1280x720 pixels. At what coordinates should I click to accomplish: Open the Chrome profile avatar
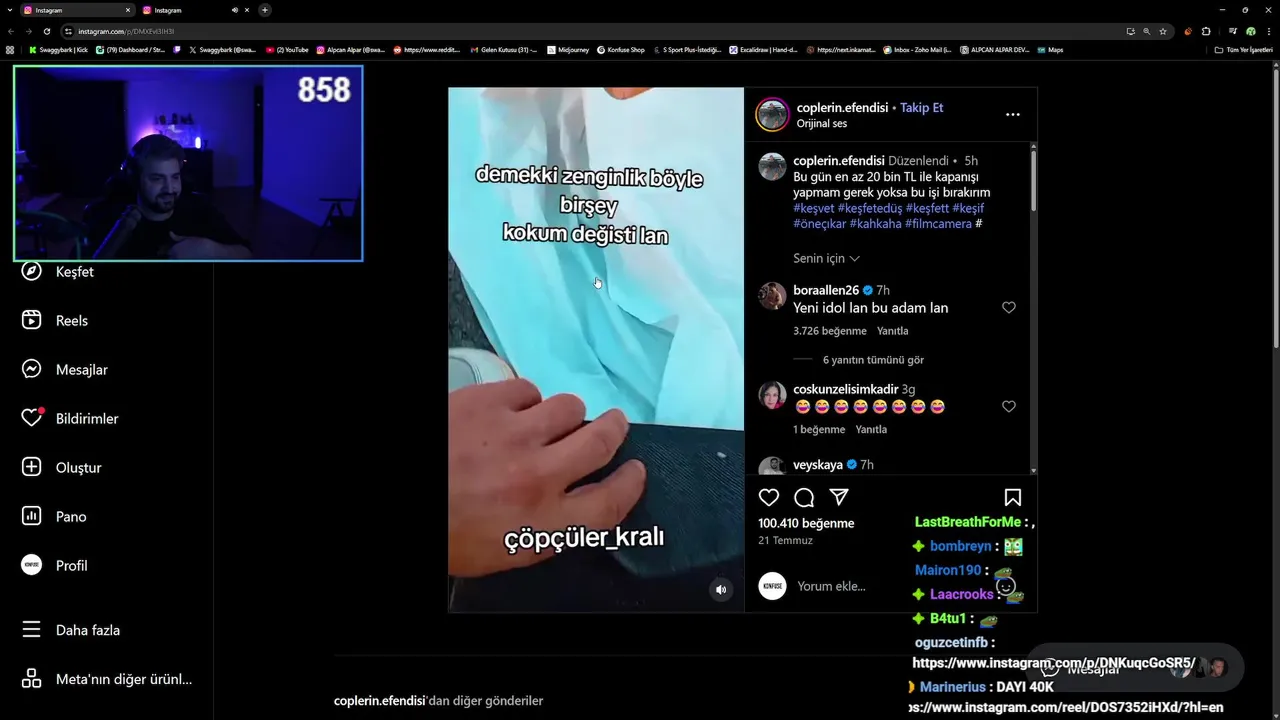click(1251, 31)
